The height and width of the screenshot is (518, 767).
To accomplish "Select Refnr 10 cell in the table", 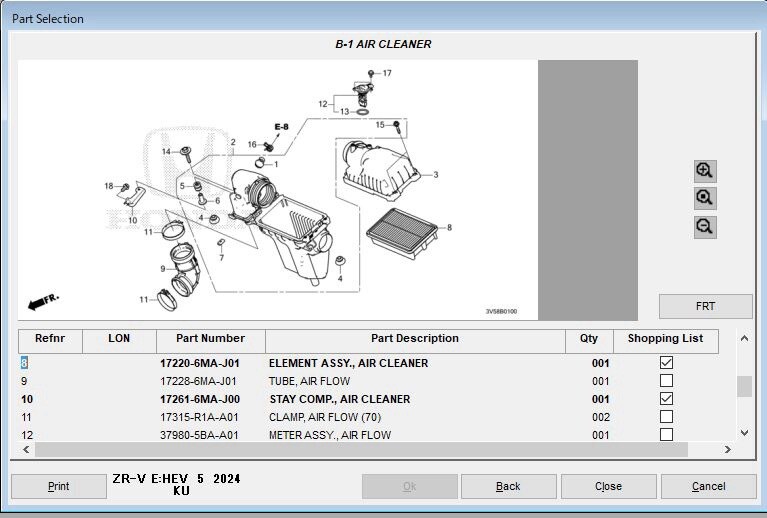I will point(27,399).
